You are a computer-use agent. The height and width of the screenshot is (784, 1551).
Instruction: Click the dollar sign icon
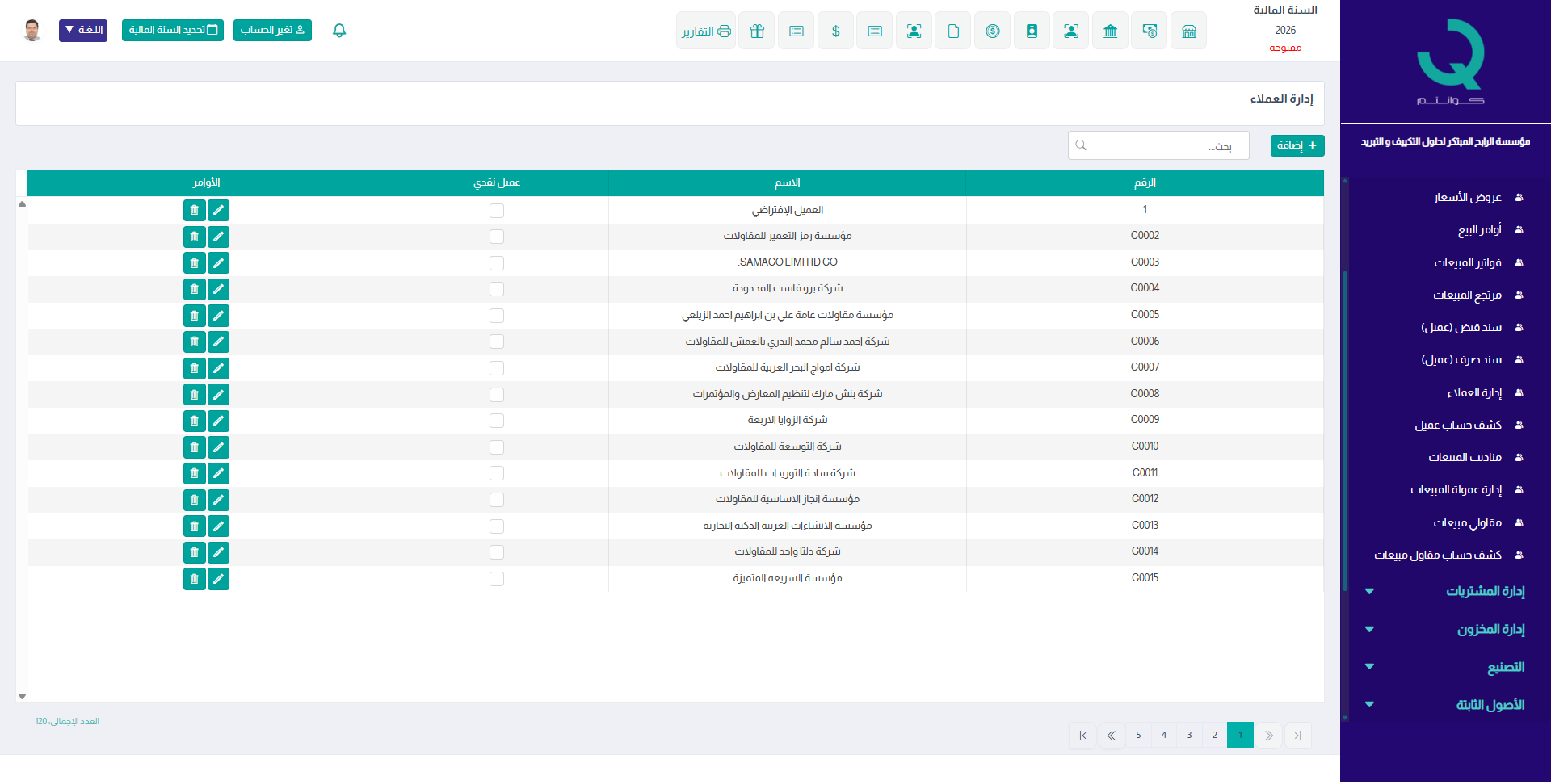point(835,31)
